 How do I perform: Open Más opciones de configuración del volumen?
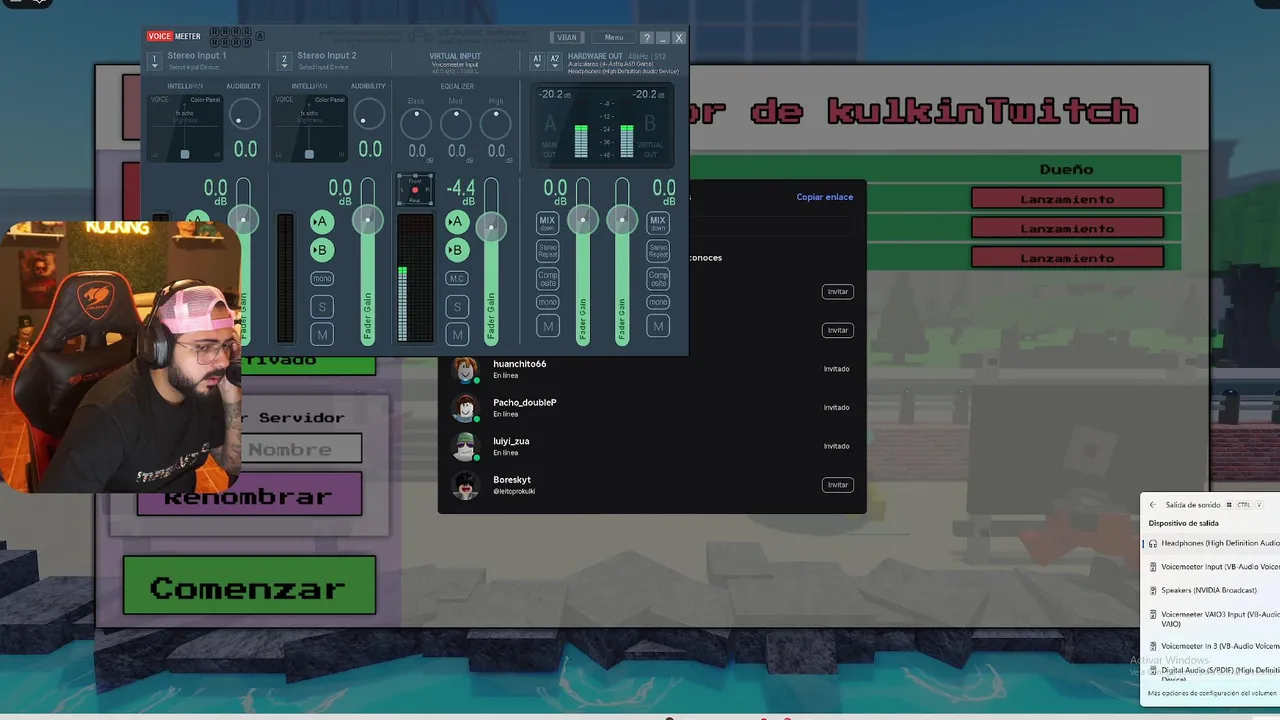(1212, 693)
